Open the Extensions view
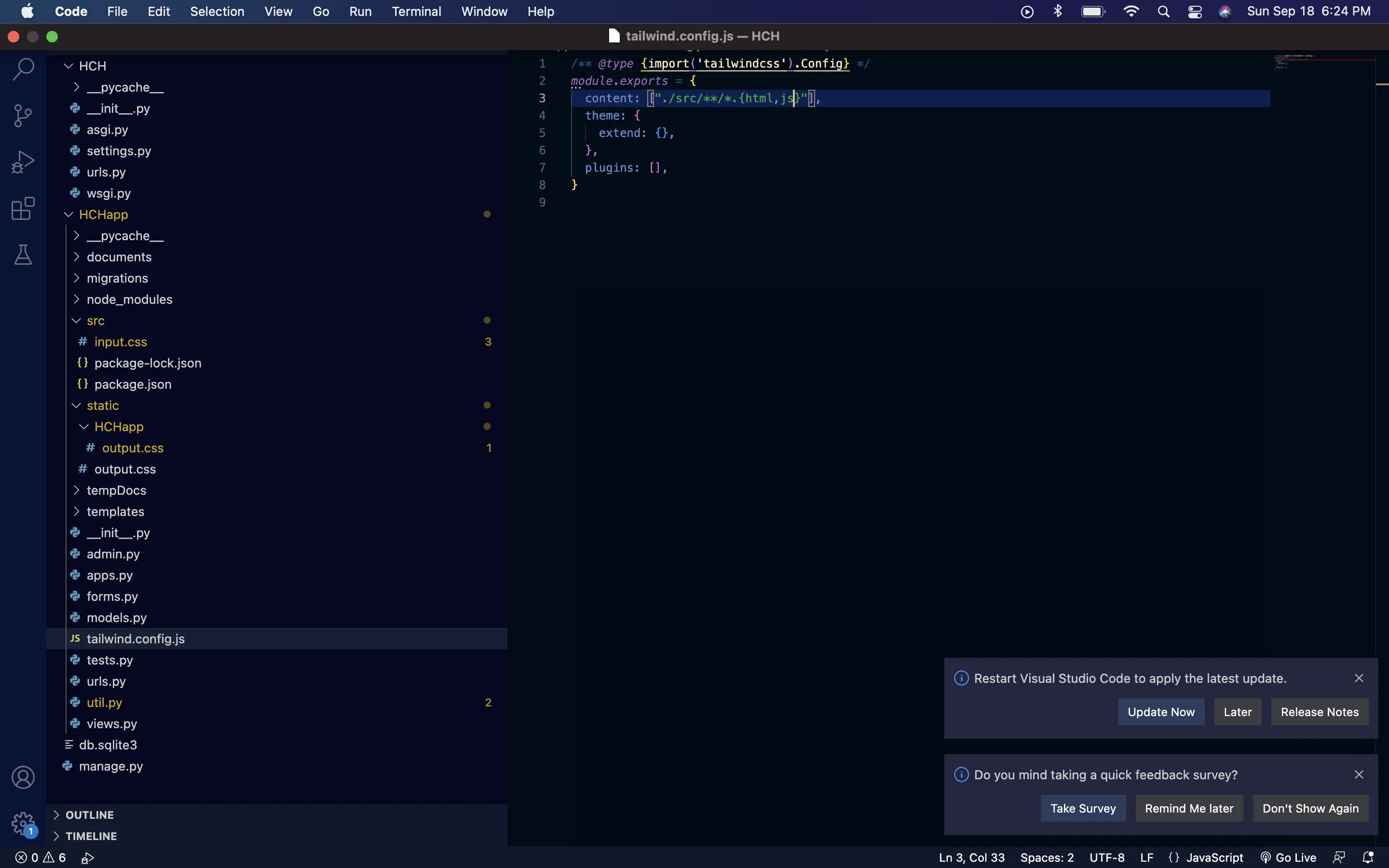 [x=23, y=208]
